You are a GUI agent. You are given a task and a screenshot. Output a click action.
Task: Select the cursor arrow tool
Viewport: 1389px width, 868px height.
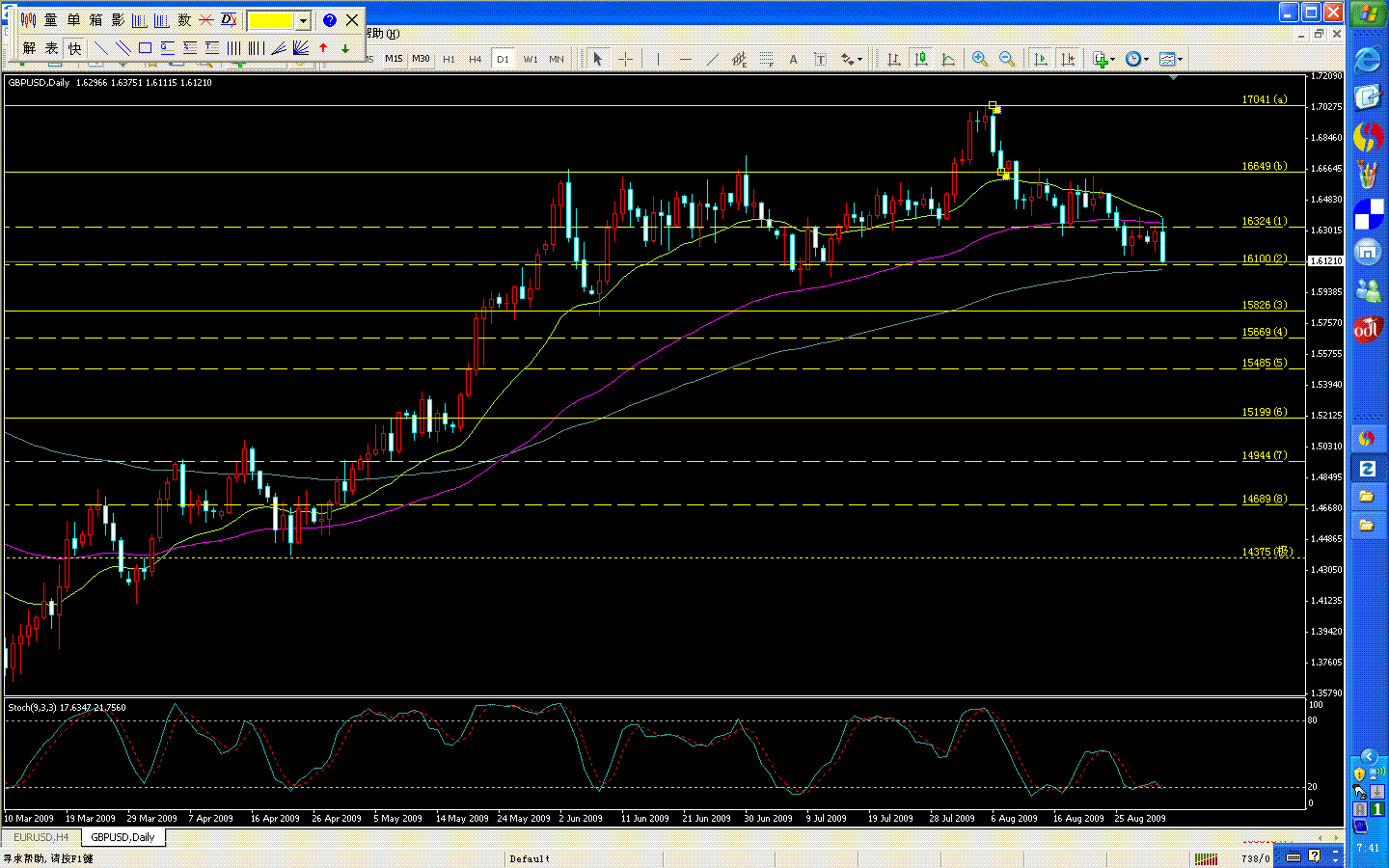pyautogui.click(x=597, y=59)
